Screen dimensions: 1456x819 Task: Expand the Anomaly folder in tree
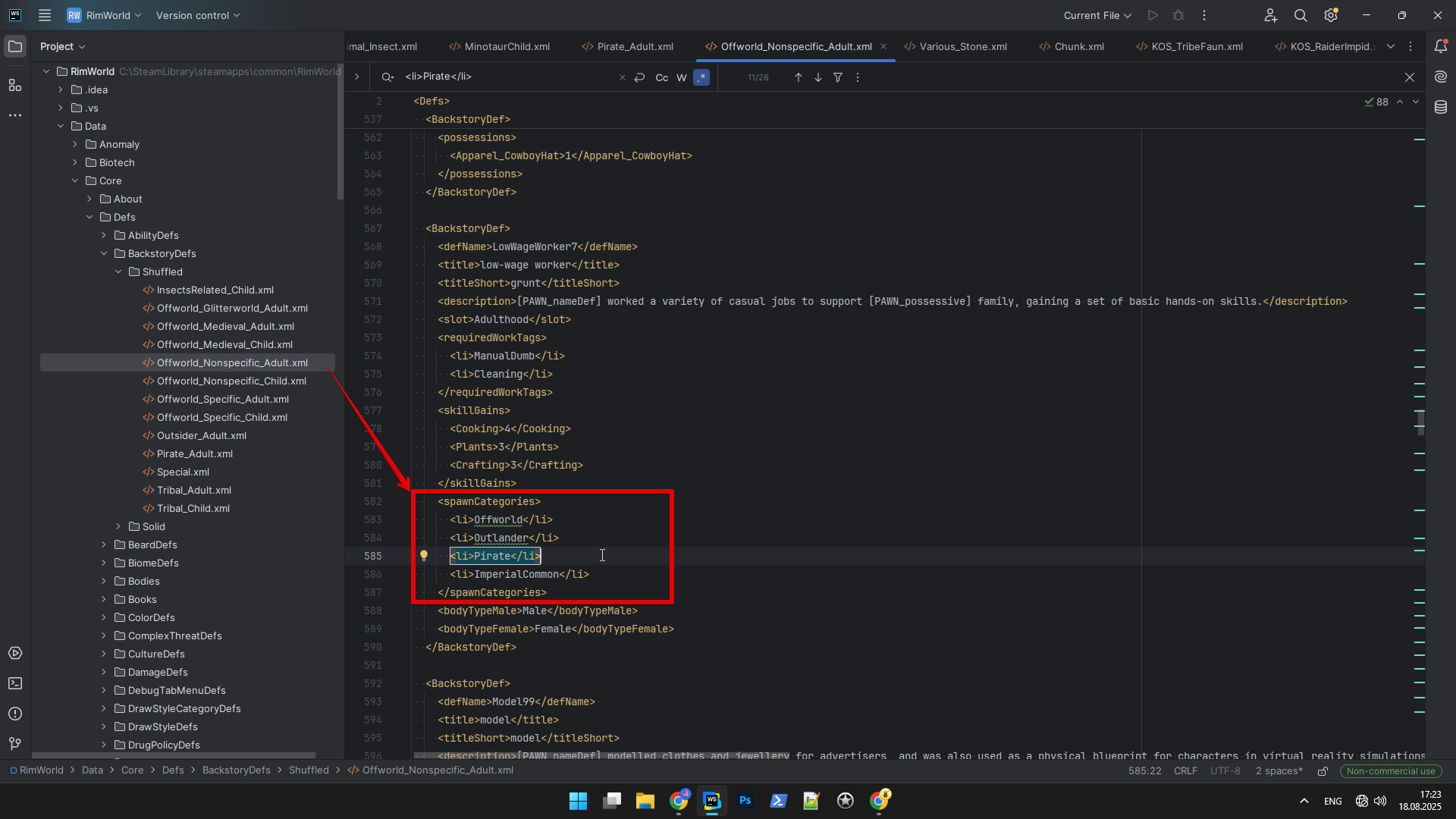(x=75, y=144)
